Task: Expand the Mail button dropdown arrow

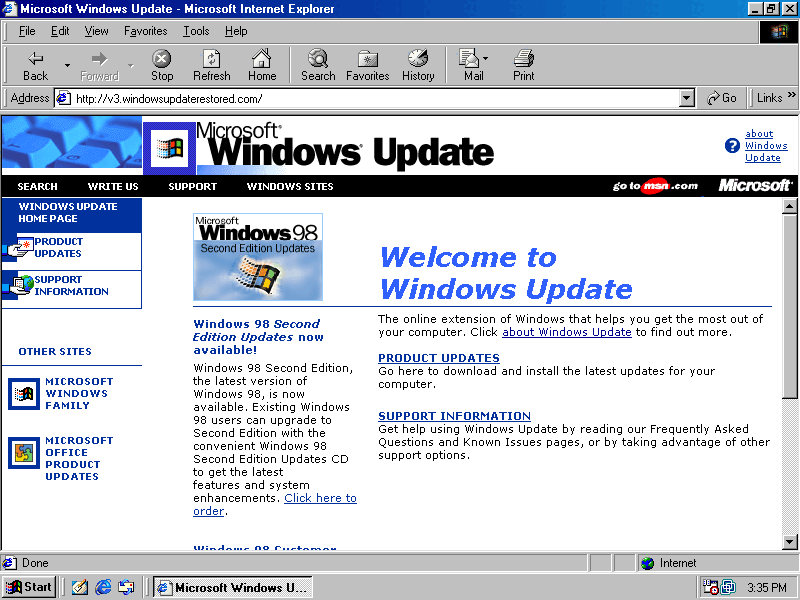Action: tap(486, 59)
